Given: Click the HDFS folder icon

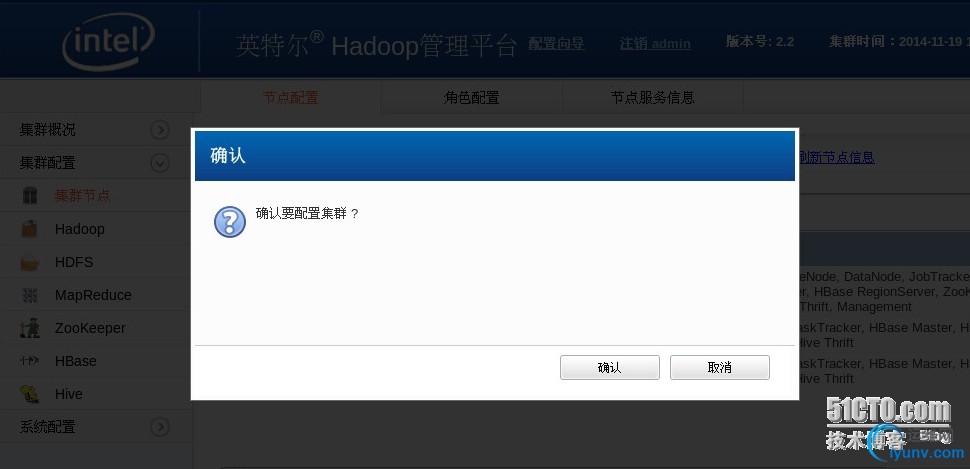Looking at the screenshot, I should [x=30, y=262].
